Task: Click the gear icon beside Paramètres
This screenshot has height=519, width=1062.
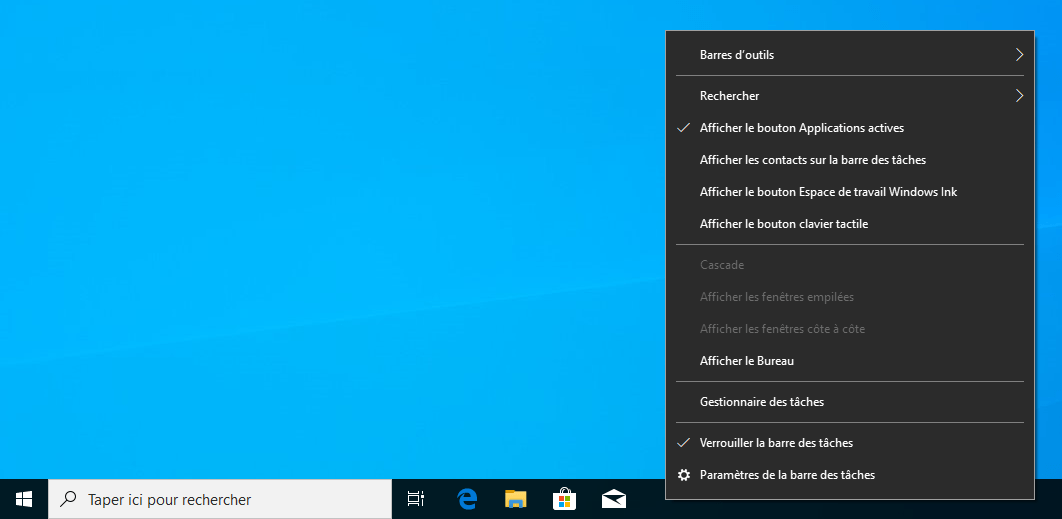Action: 685,475
